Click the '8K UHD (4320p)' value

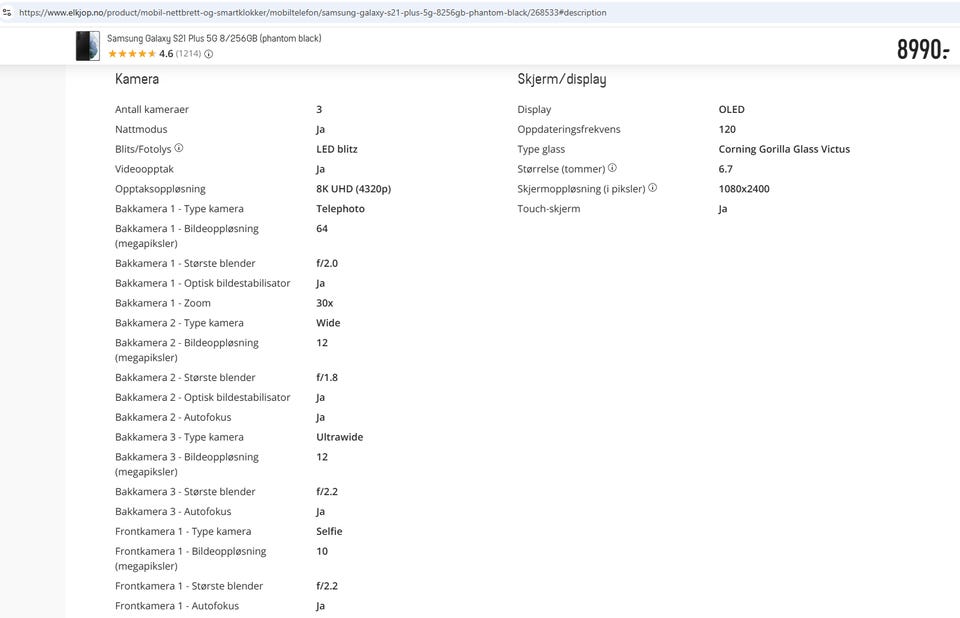[x=353, y=189]
